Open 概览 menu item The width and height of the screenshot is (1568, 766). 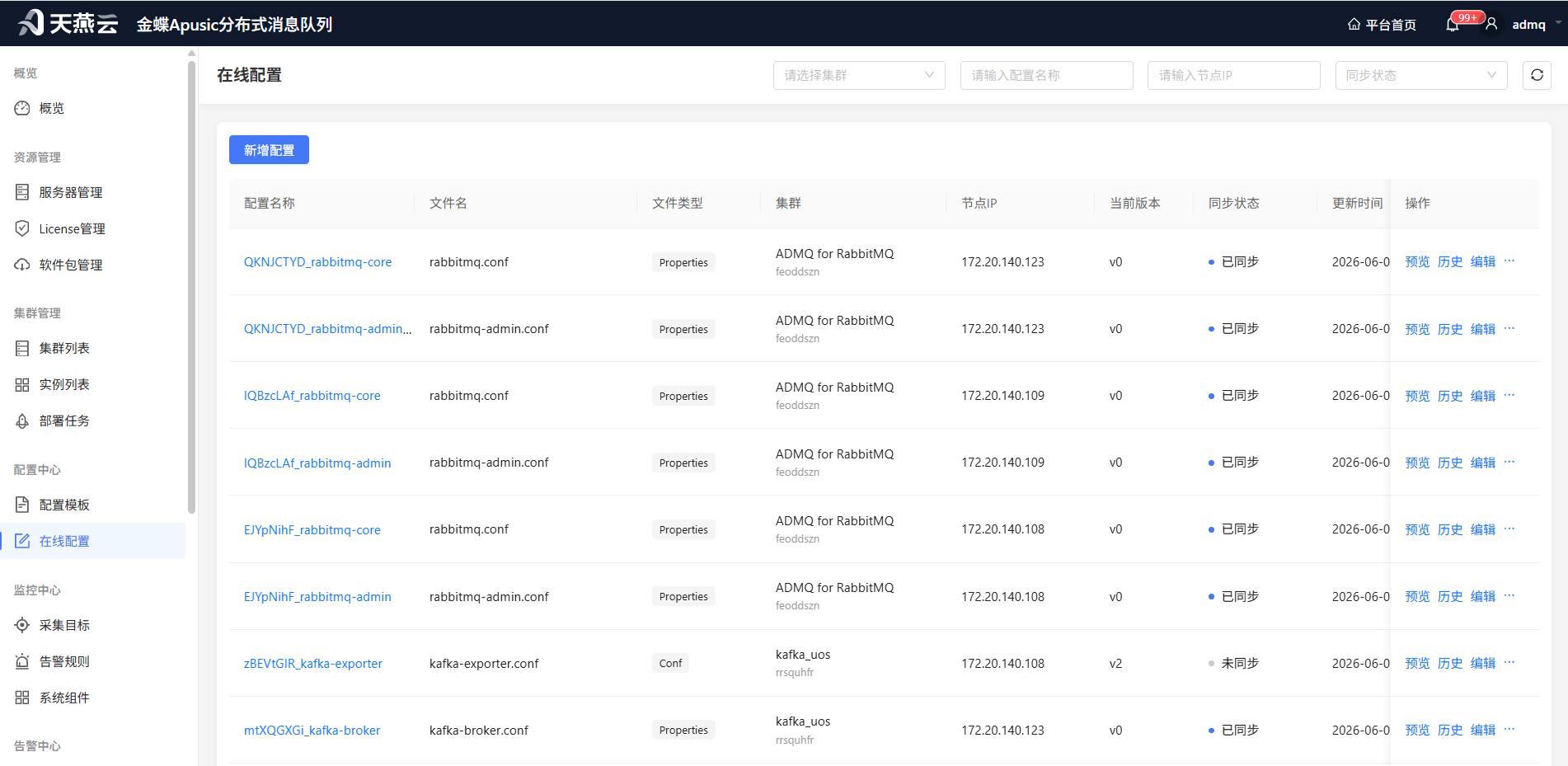pos(92,108)
